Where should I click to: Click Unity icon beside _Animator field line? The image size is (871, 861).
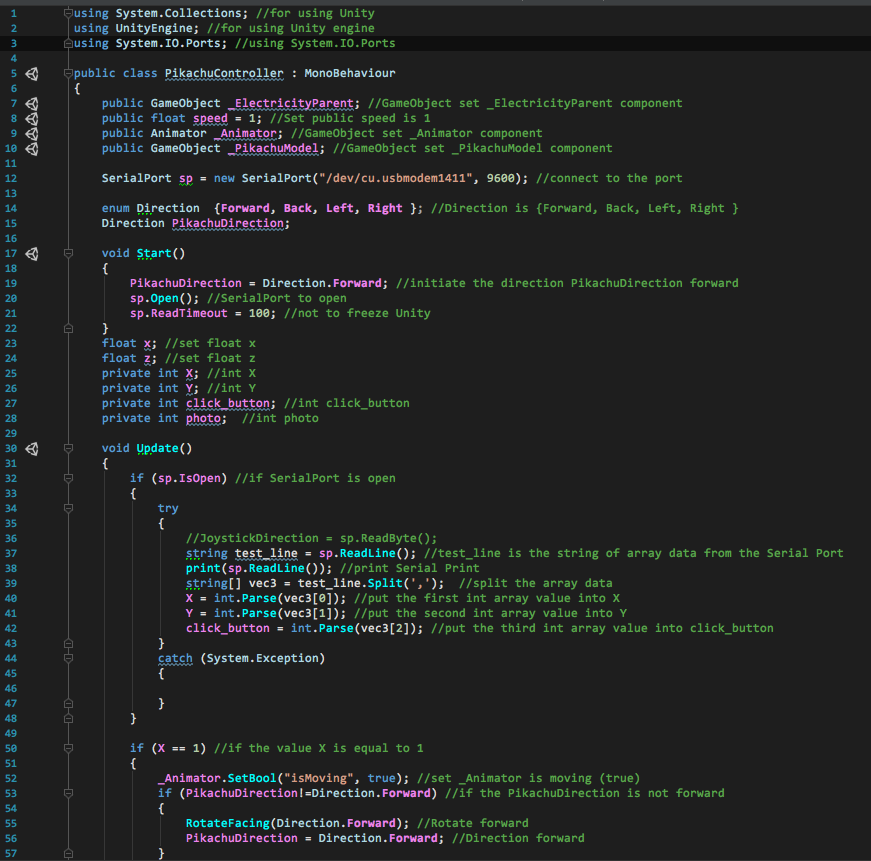[32, 134]
